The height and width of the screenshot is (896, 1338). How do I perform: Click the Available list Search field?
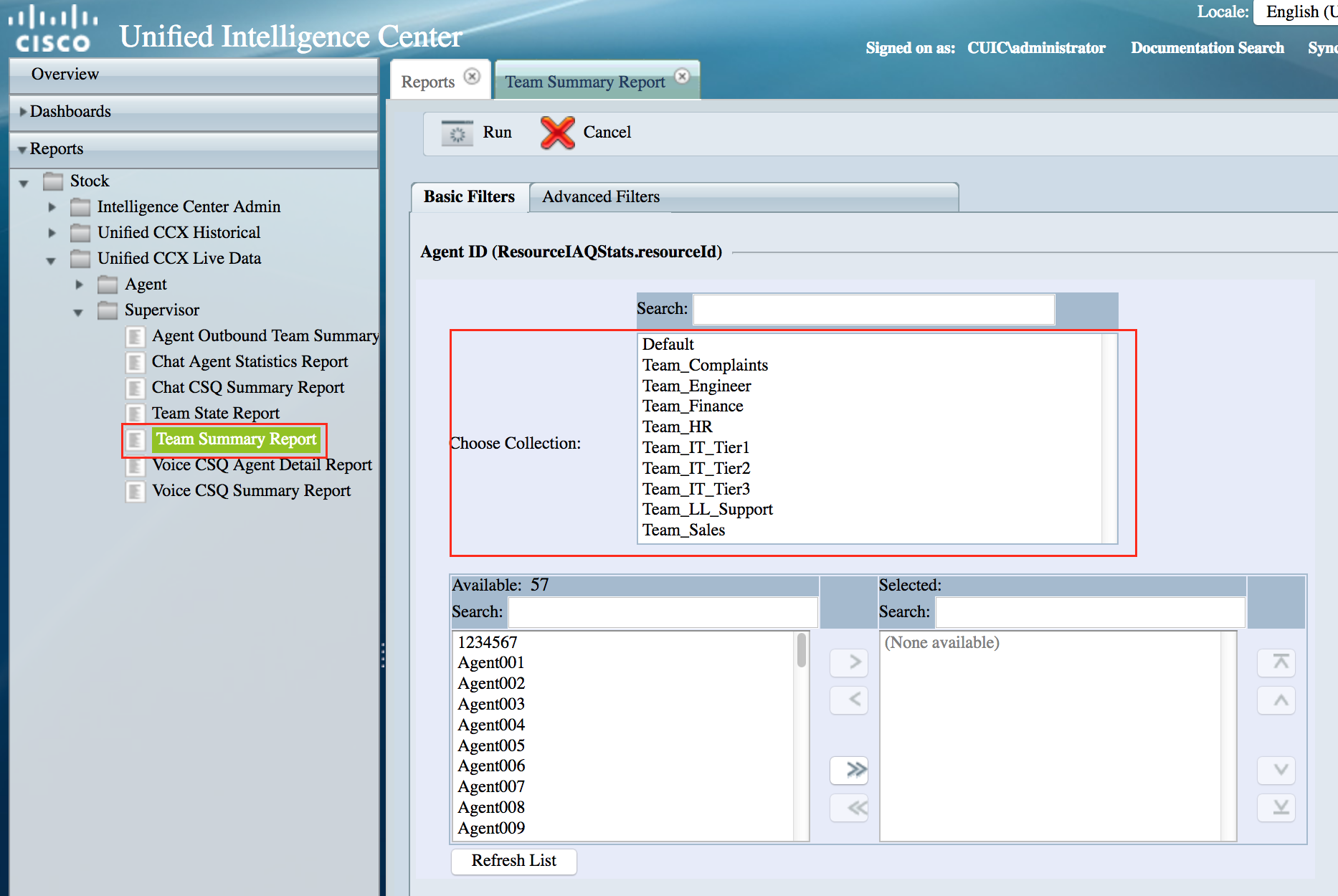tap(663, 612)
